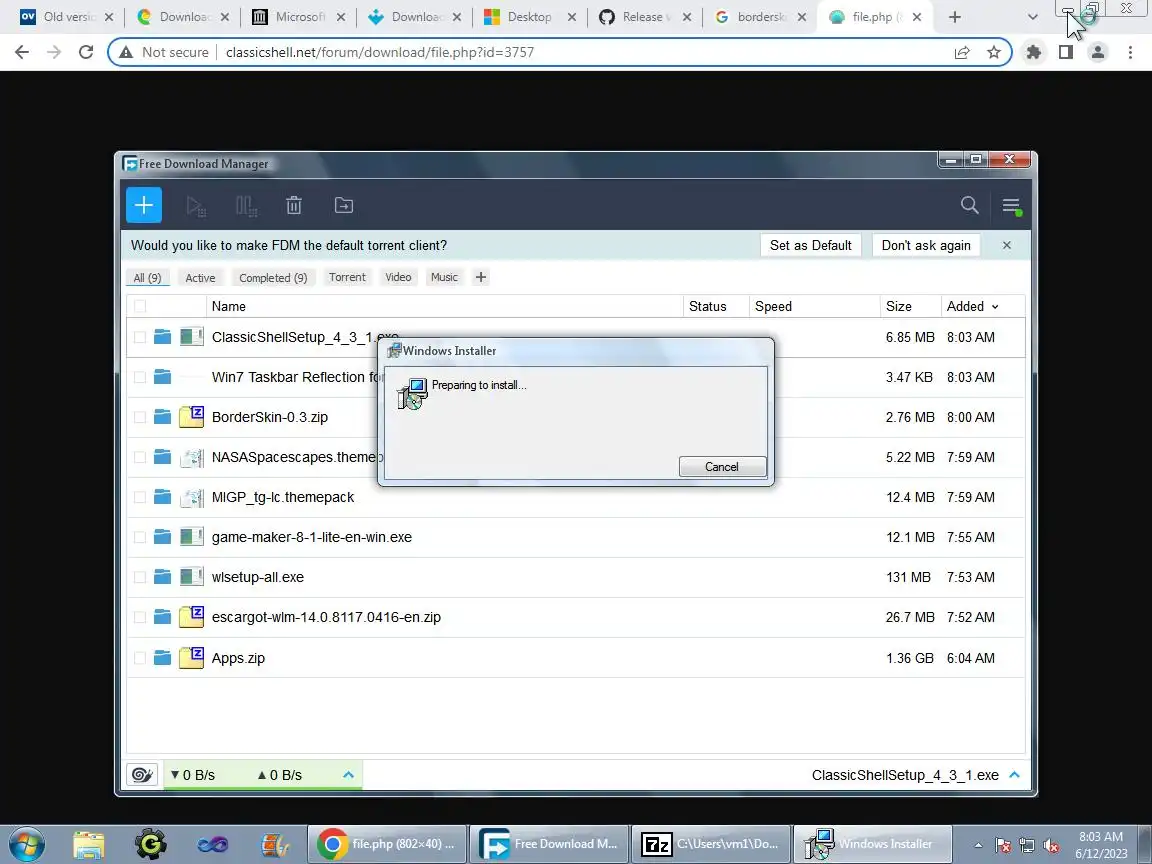Check the Apps.zip row checkbox
This screenshot has height=864, width=1152.
click(x=140, y=658)
